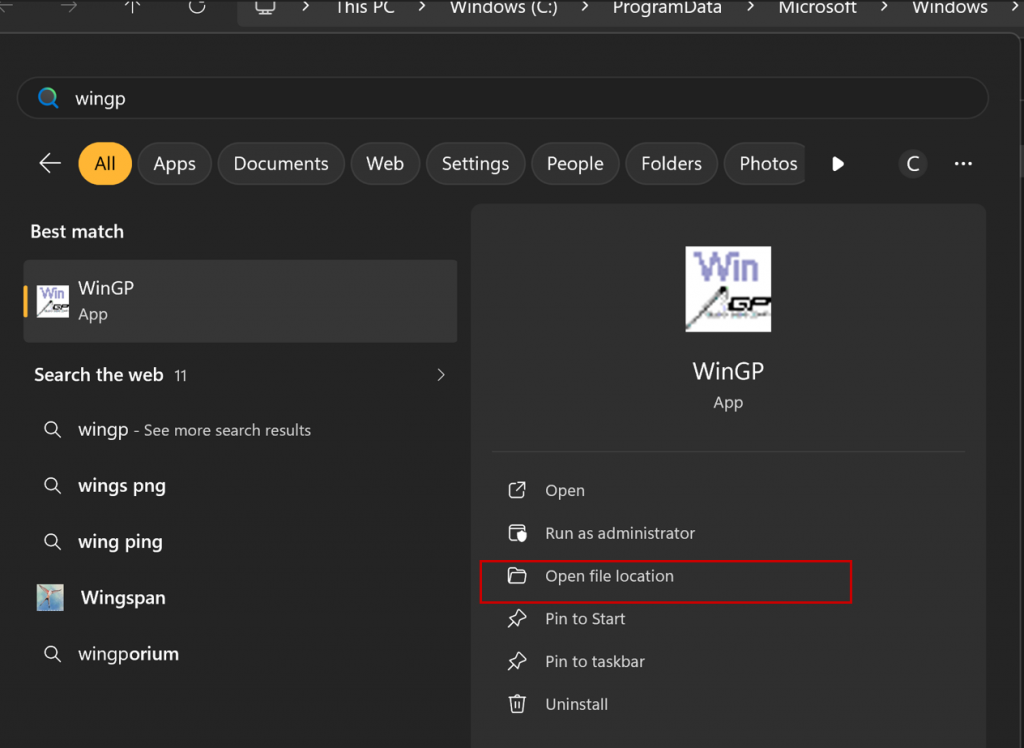Open the C user account icon
Screen dimensions: 1024x748
point(912,164)
